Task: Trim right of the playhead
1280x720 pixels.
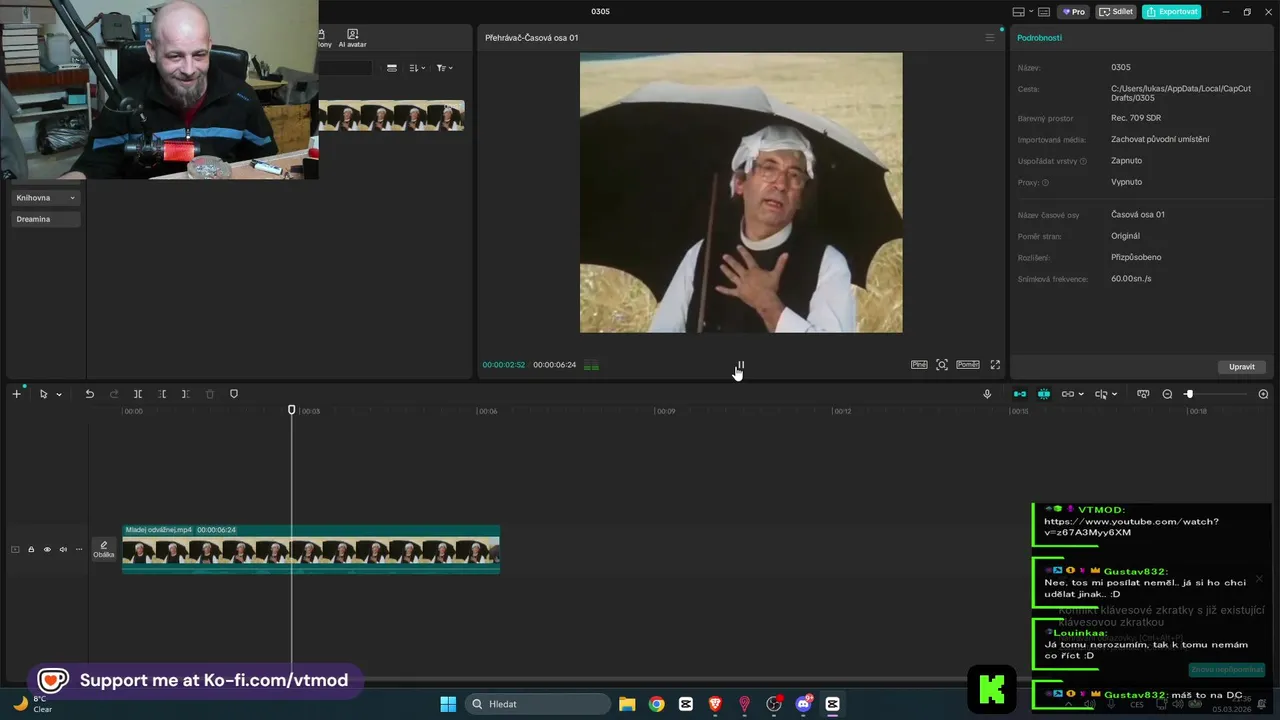Action: 185,394
